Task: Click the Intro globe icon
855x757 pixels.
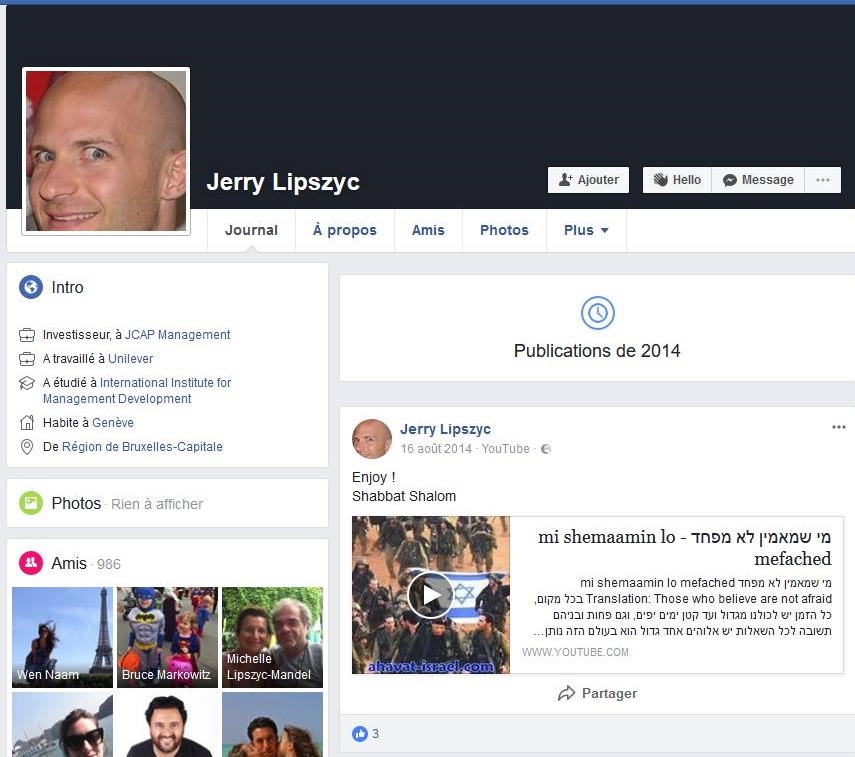Action: (31, 288)
